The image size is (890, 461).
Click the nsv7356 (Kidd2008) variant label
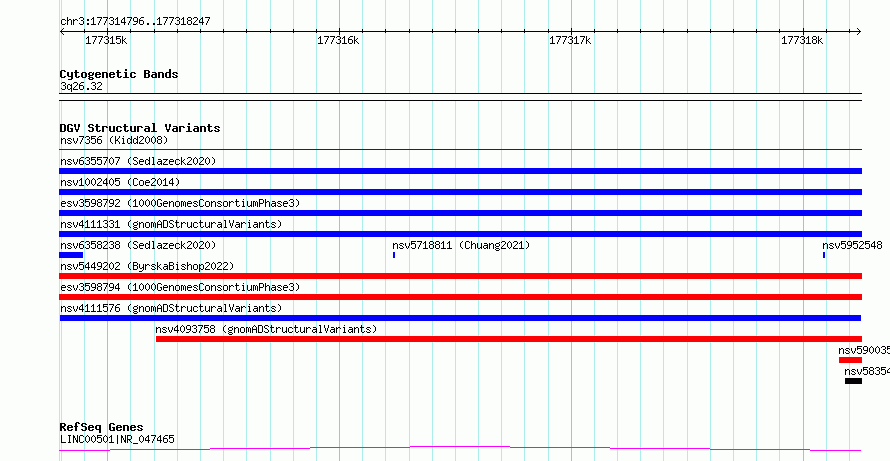coord(114,140)
